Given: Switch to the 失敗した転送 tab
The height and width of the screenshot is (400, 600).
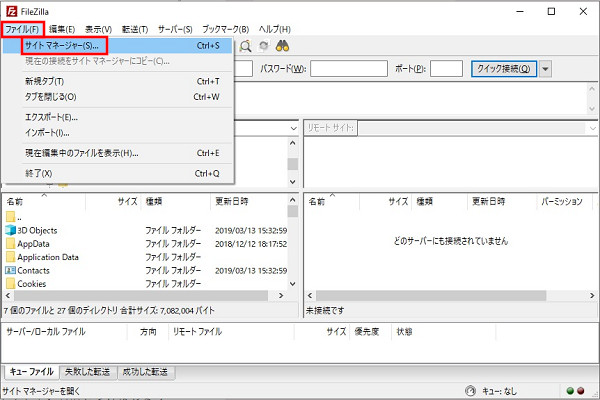Looking at the screenshot, I should (87, 372).
